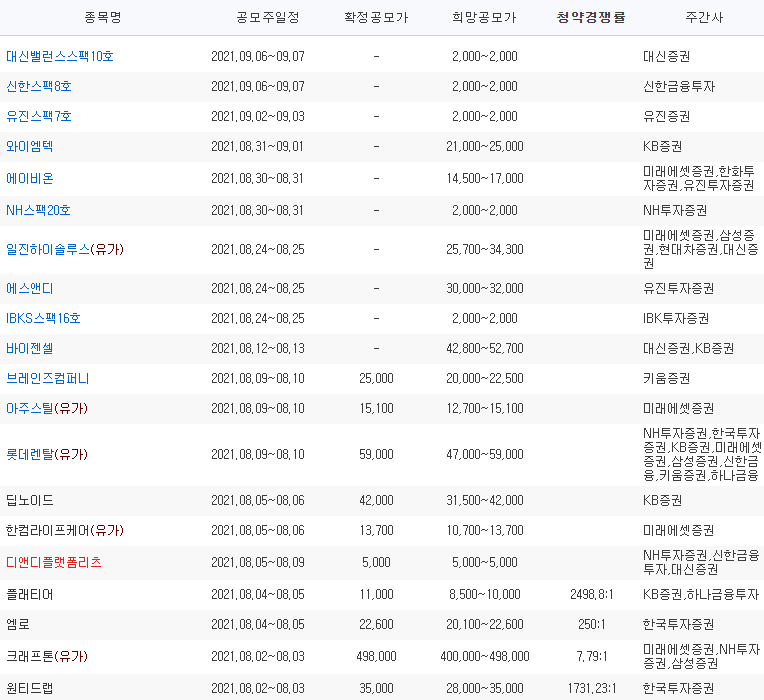Click 롯데렌탈 confirmed price 59,000
The image size is (764, 700).
376,455
